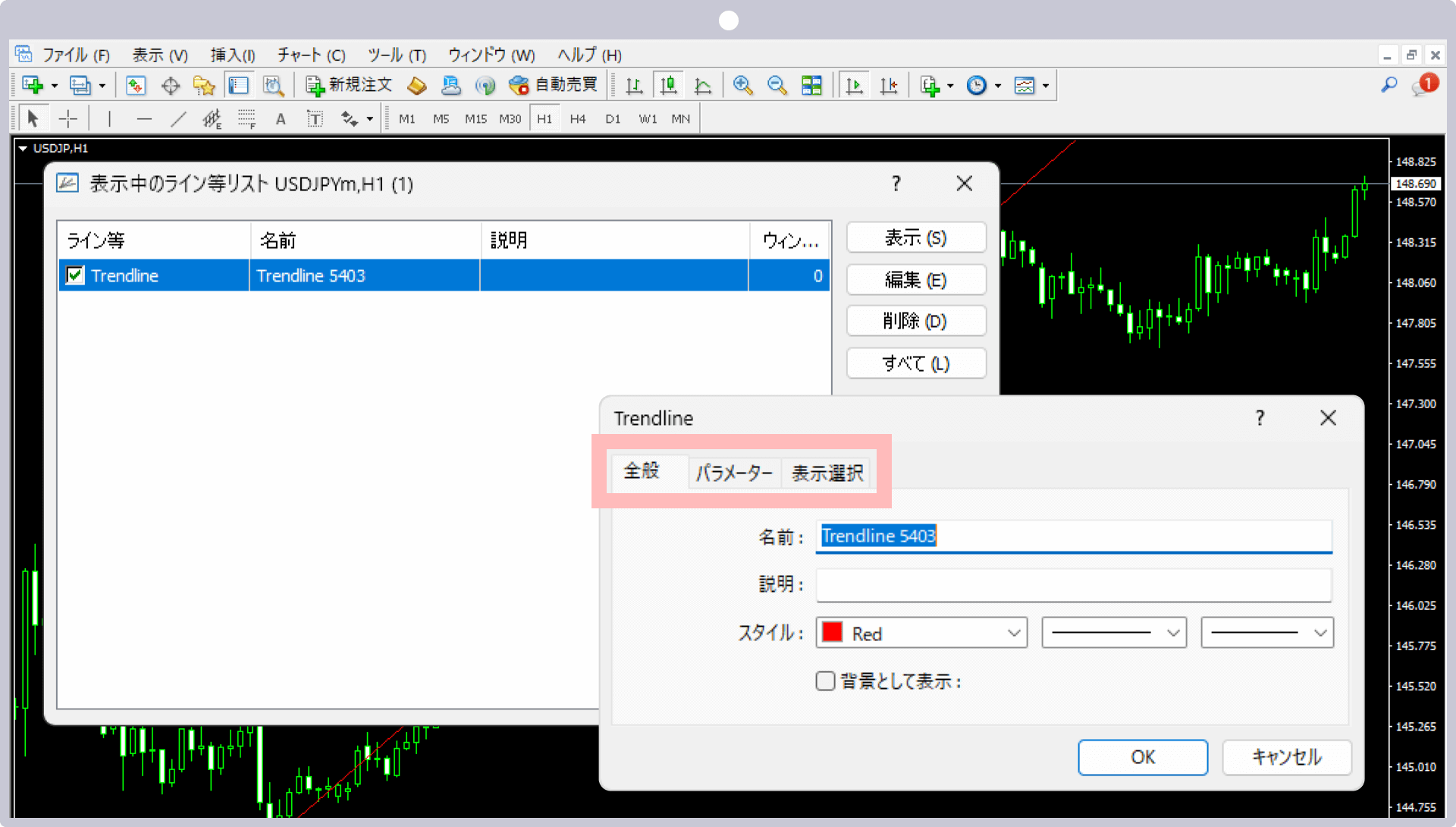The height and width of the screenshot is (827, 1456).
Task: Switch to D1 timeframe
Action: coord(613,119)
